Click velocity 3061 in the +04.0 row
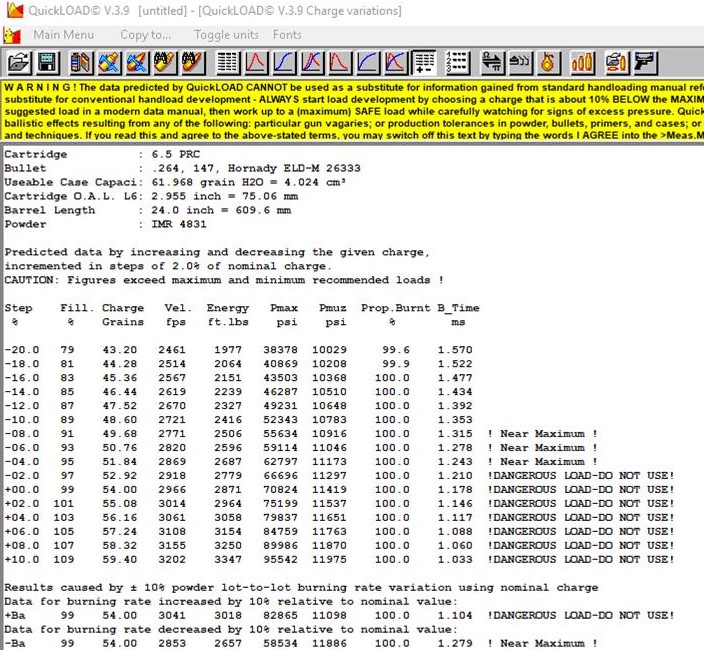The width and height of the screenshot is (704, 650). pos(172,517)
